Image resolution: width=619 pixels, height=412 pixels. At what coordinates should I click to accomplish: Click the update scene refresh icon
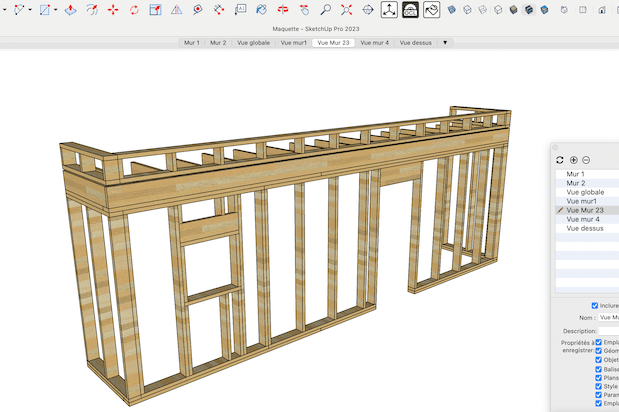(560, 160)
